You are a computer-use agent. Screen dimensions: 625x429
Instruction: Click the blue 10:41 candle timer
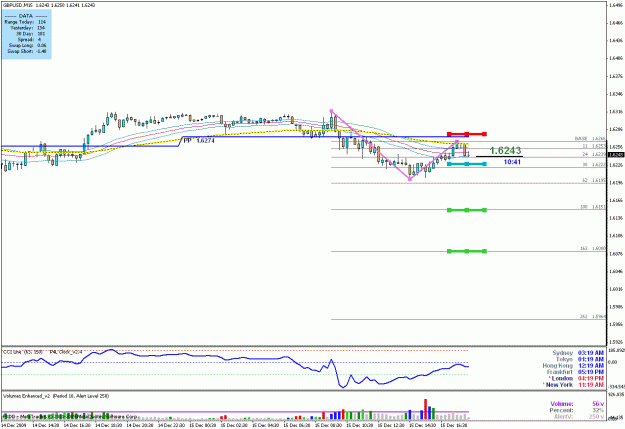tap(512, 162)
